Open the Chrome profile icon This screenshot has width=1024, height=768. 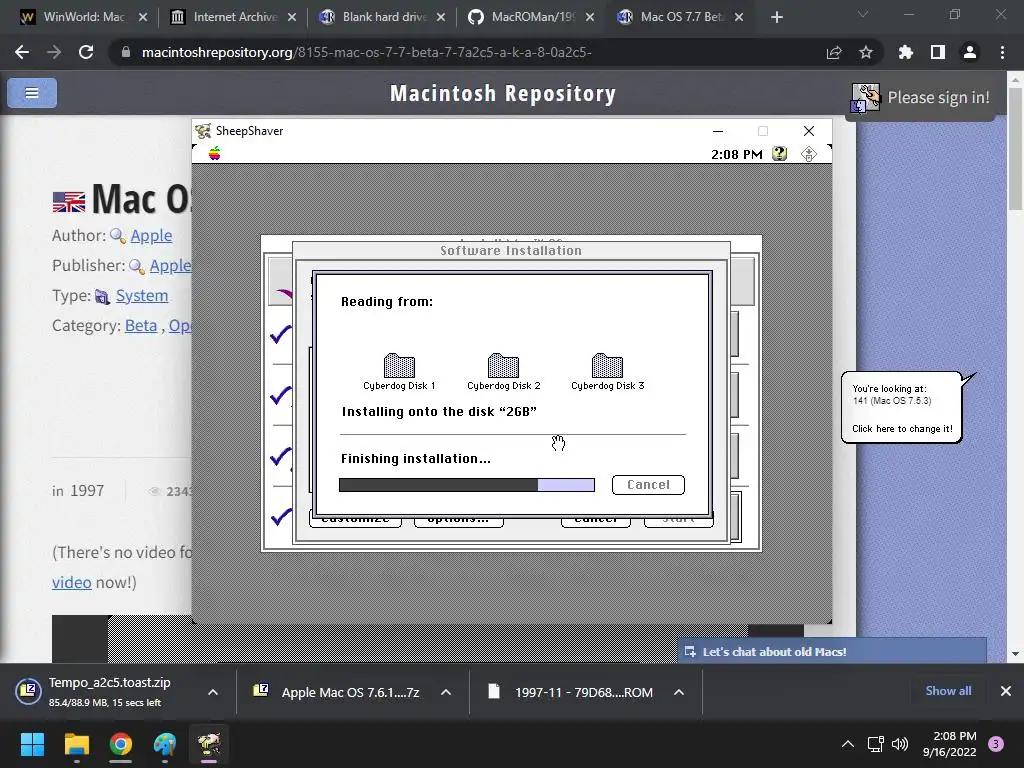[970, 52]
